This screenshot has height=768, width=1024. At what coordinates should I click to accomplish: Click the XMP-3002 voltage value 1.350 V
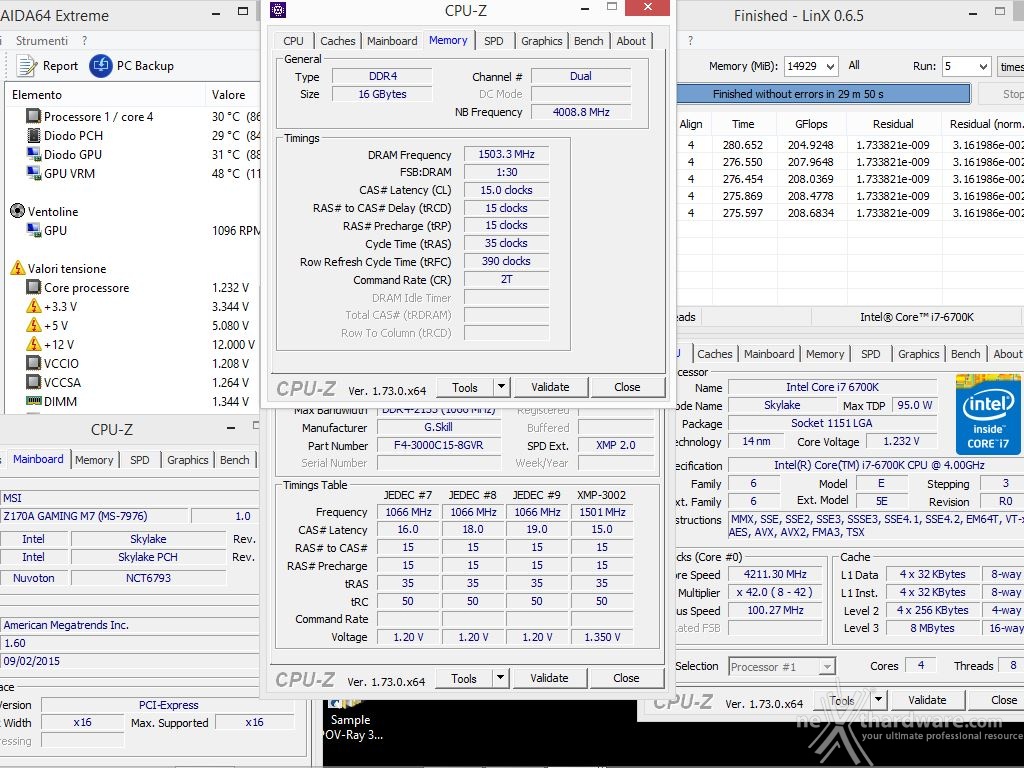pos(602,637)
